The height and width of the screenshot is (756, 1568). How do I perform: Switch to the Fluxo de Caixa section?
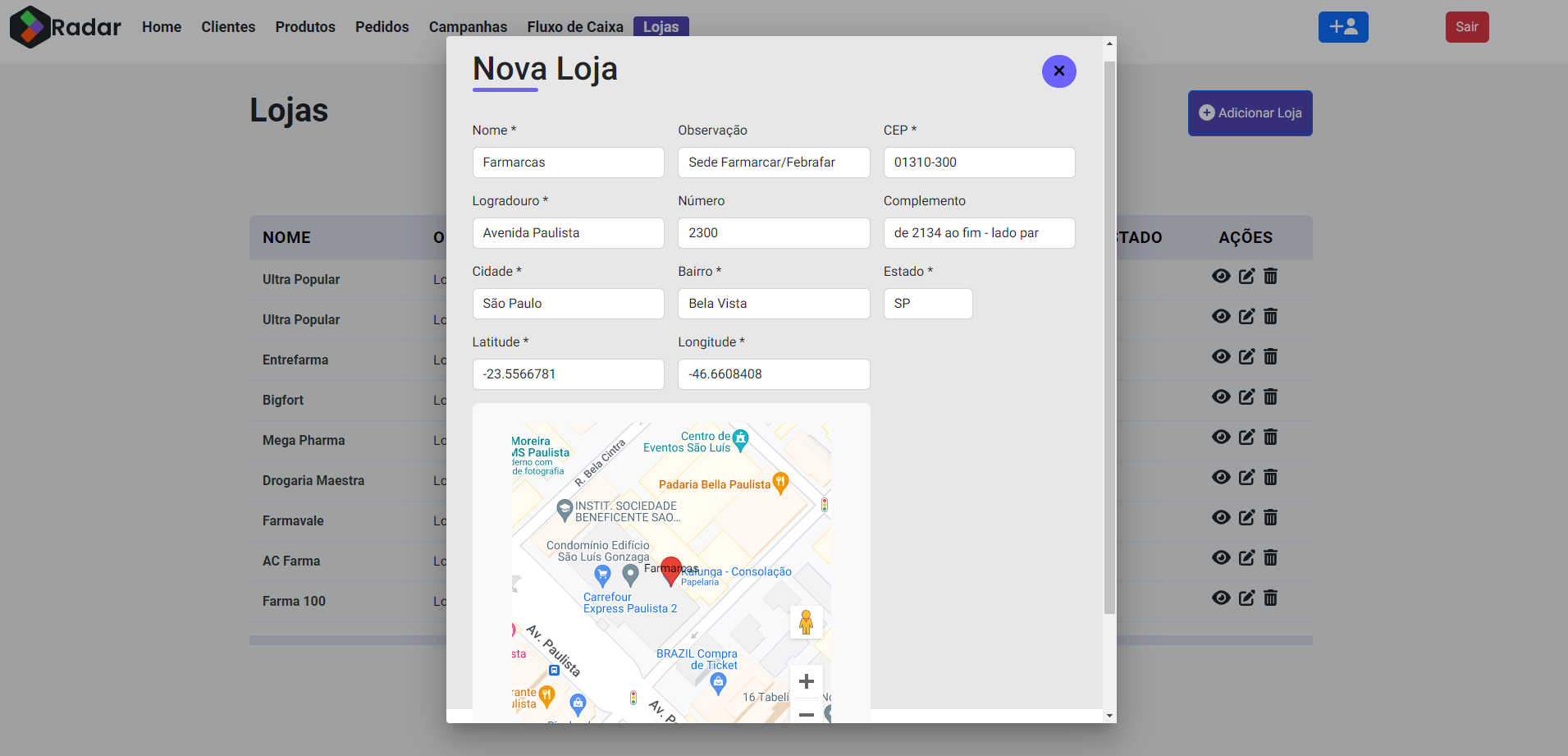tap(575, 26)
